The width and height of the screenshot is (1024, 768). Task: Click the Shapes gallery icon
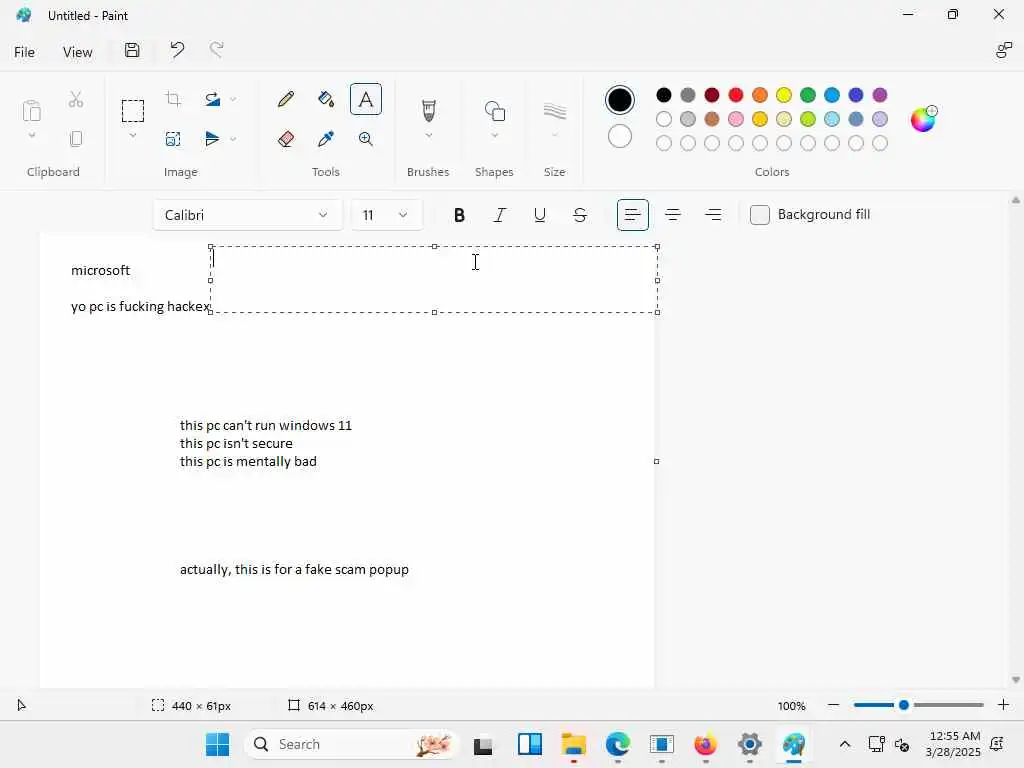pos(494,111)
